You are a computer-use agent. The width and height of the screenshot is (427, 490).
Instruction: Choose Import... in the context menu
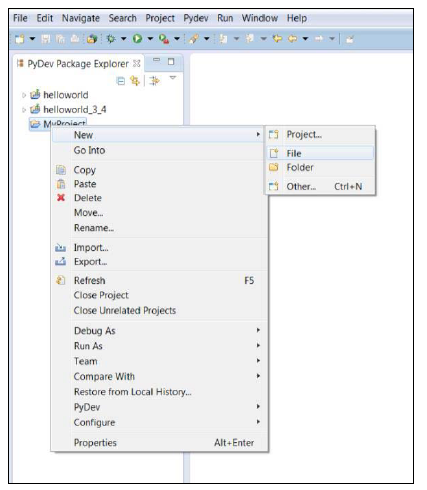point(159,248)
